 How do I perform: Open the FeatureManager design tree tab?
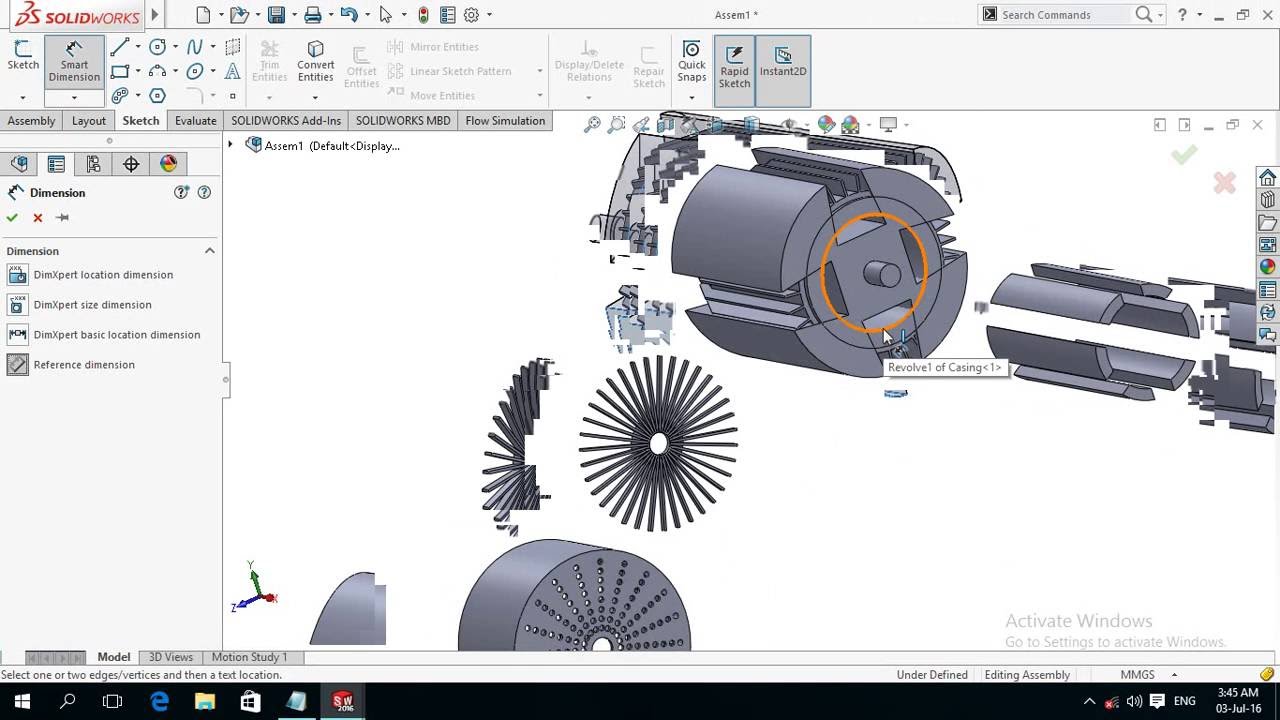(x=19, y=164)
